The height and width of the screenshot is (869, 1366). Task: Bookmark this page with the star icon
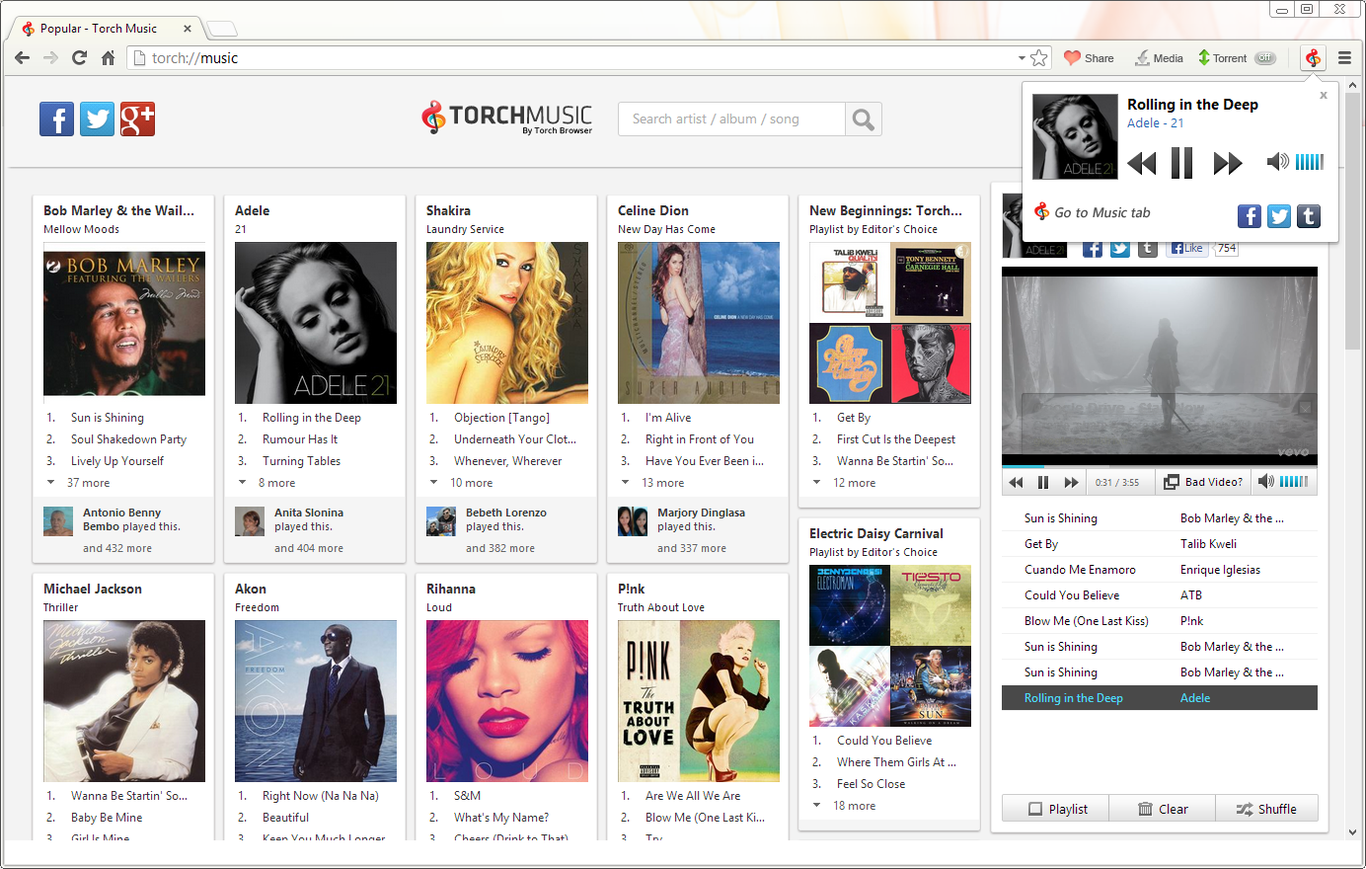(x=1039, y=58)
